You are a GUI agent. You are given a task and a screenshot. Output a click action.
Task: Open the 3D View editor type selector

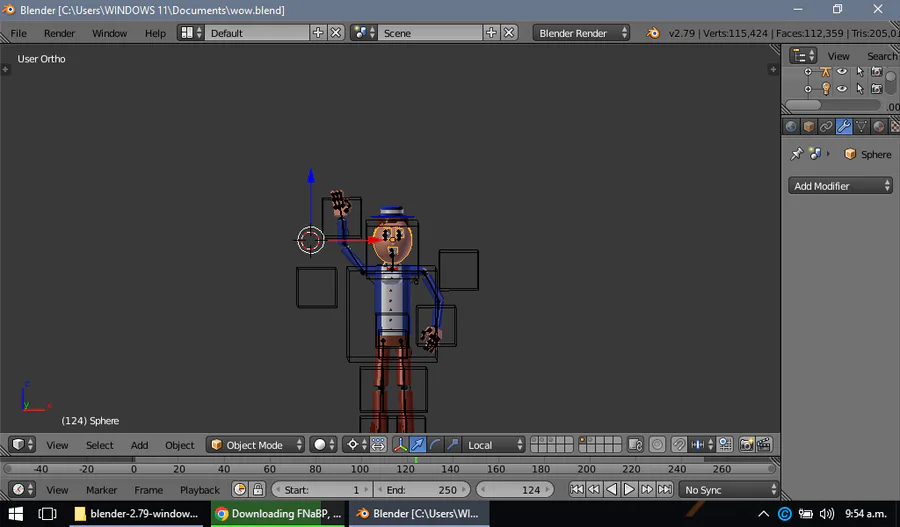point(22,444)
